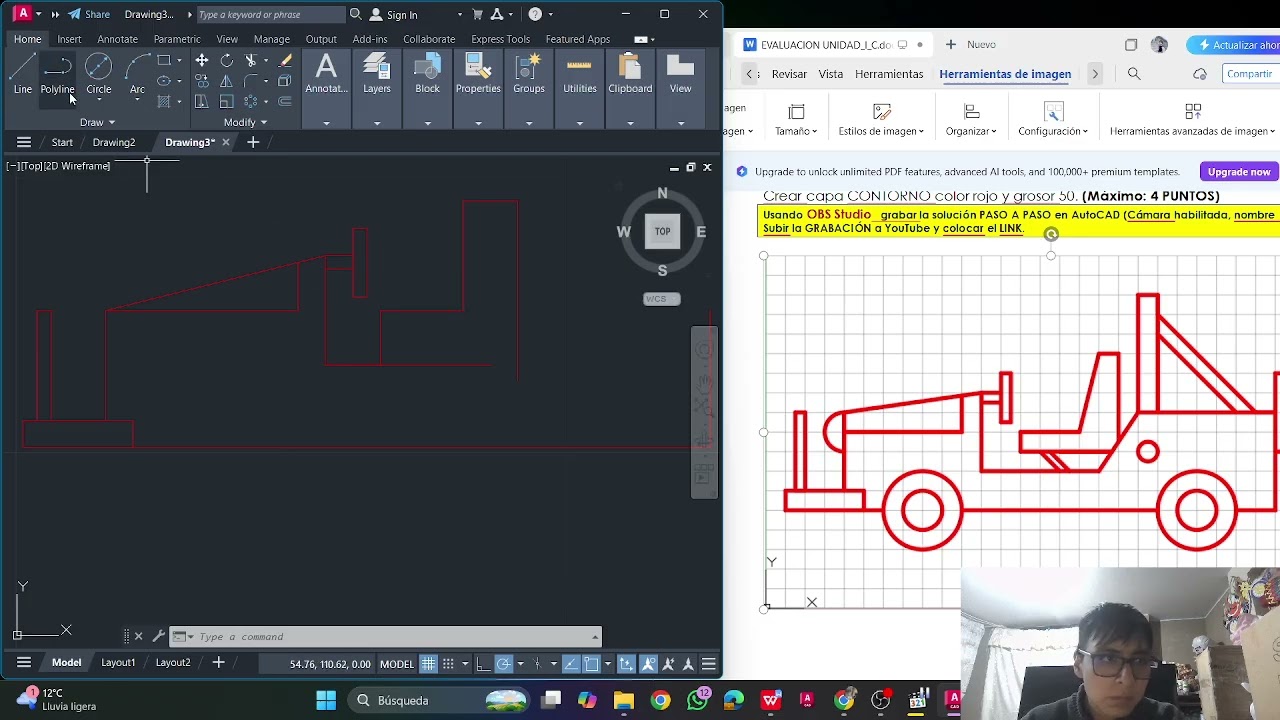Viewport: 1280px width, 720px height.
Task: Toggle object snap square icon
Action: (591, 664)
